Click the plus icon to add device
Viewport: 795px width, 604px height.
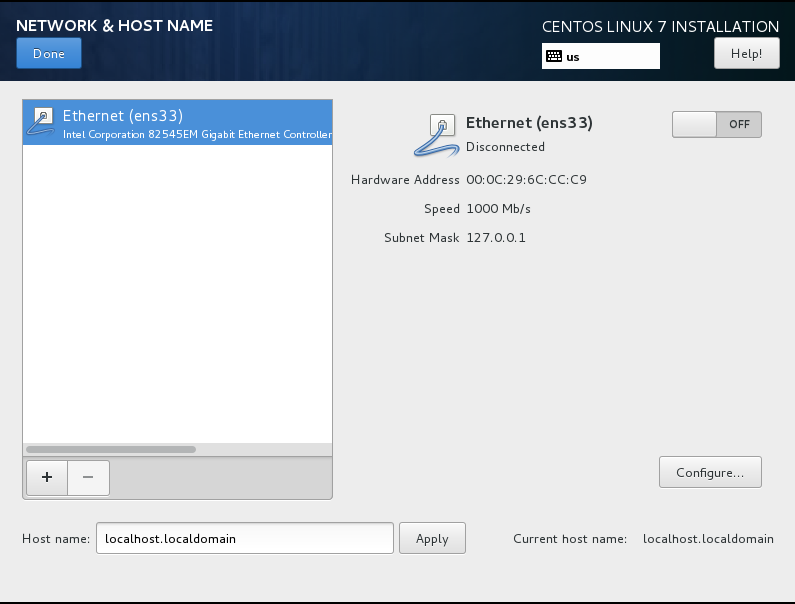(x=47, y=477)
